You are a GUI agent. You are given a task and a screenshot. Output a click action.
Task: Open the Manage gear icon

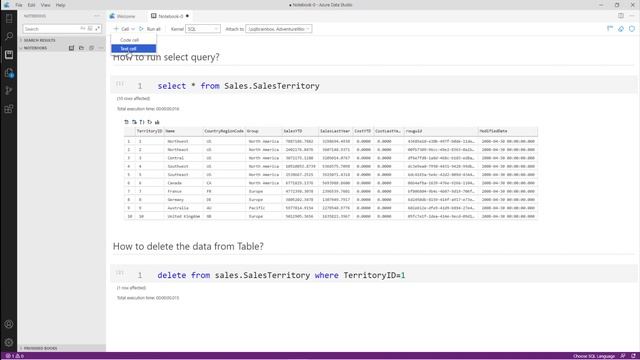tap(9, 342)
